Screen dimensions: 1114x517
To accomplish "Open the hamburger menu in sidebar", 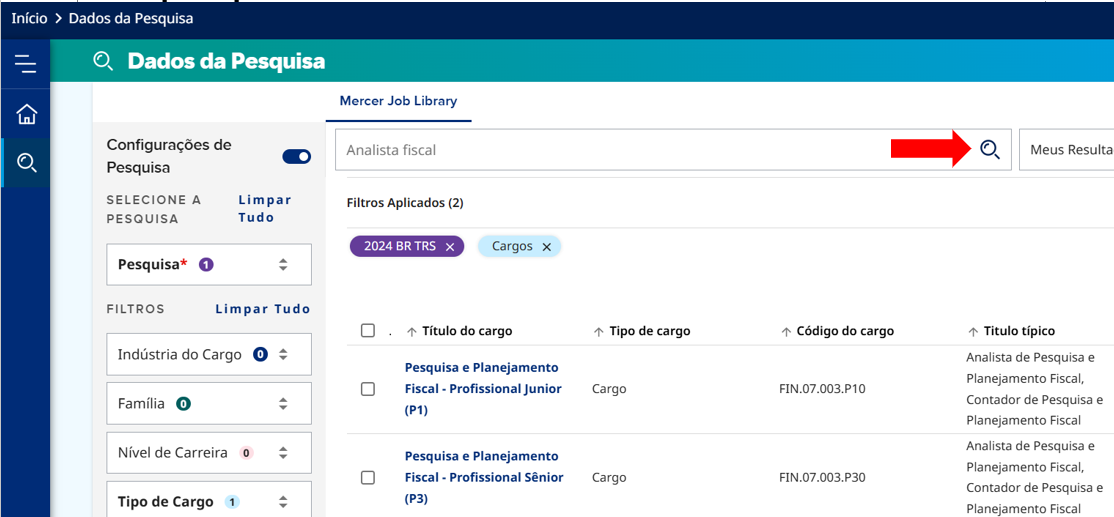I will 25,65.
